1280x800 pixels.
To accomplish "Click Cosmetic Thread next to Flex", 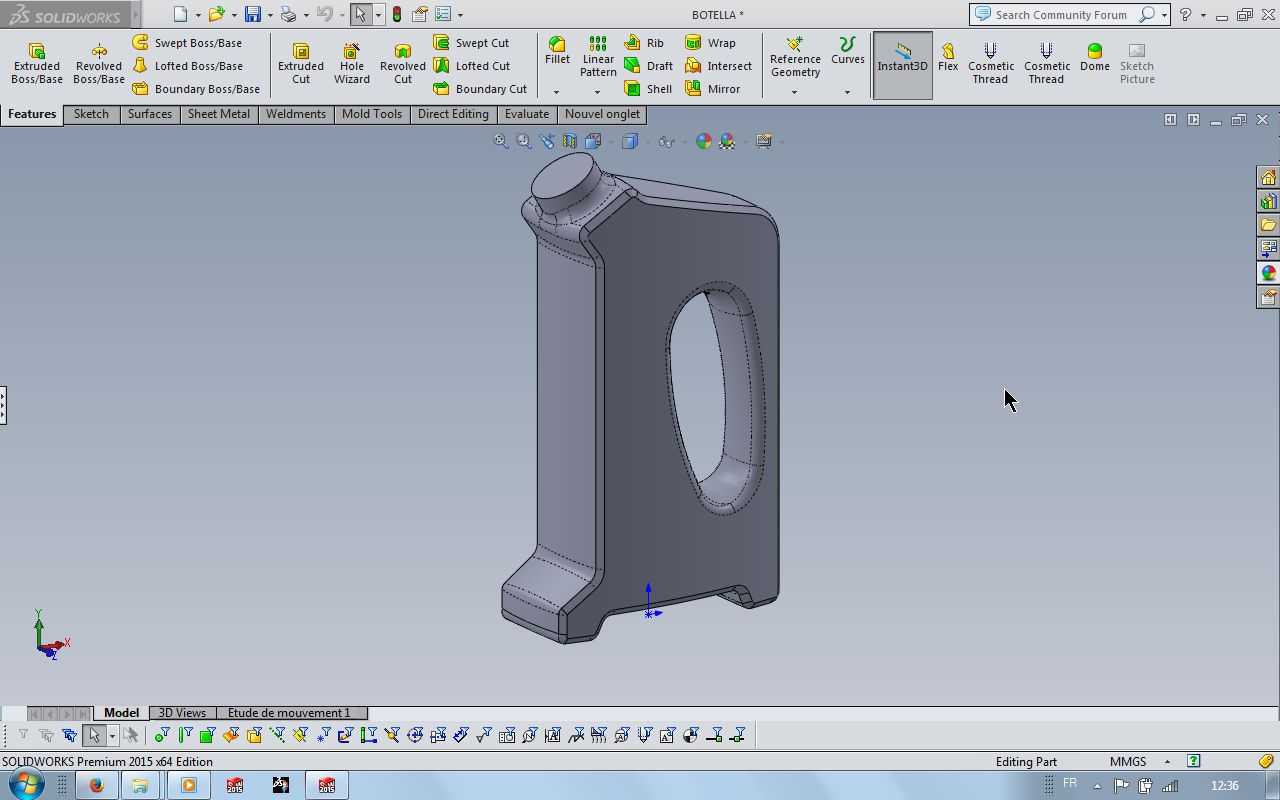I will [990, 63].
